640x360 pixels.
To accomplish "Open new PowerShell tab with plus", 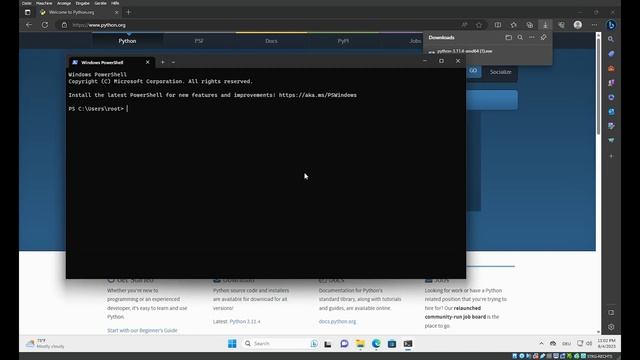I will click(162, 62).
